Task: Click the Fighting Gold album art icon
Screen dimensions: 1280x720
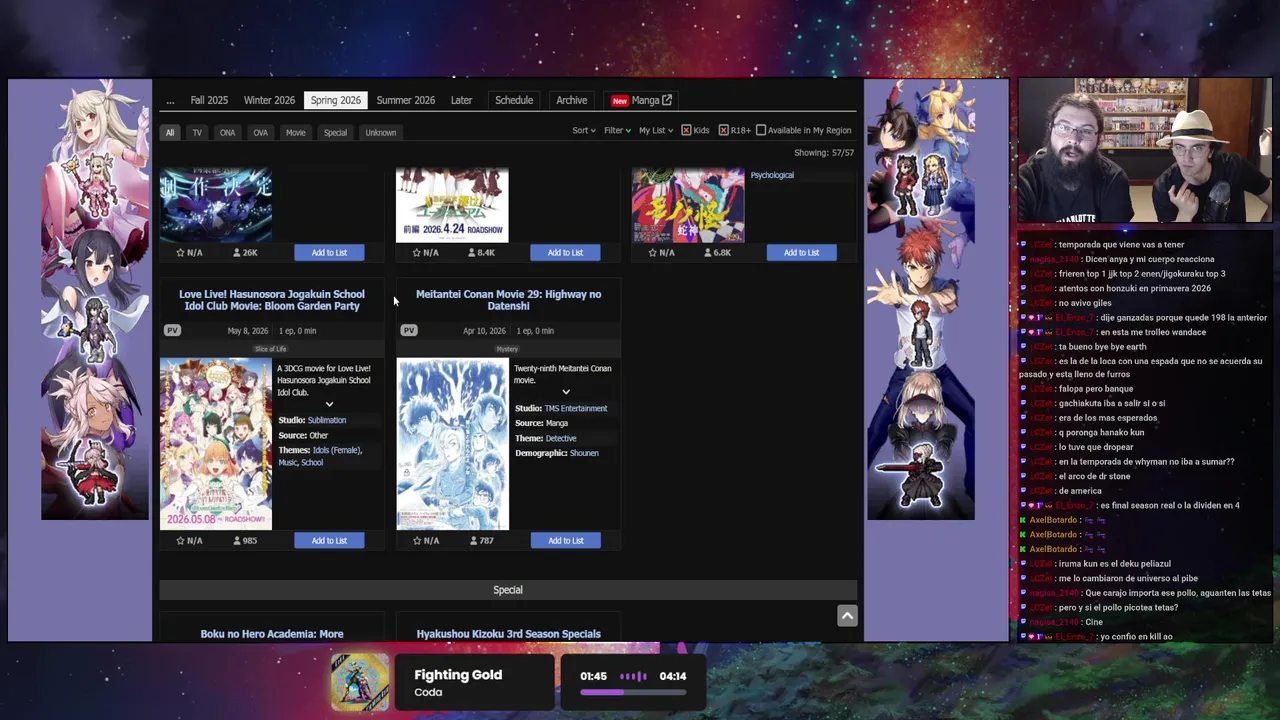Action: tap(360, 683)
